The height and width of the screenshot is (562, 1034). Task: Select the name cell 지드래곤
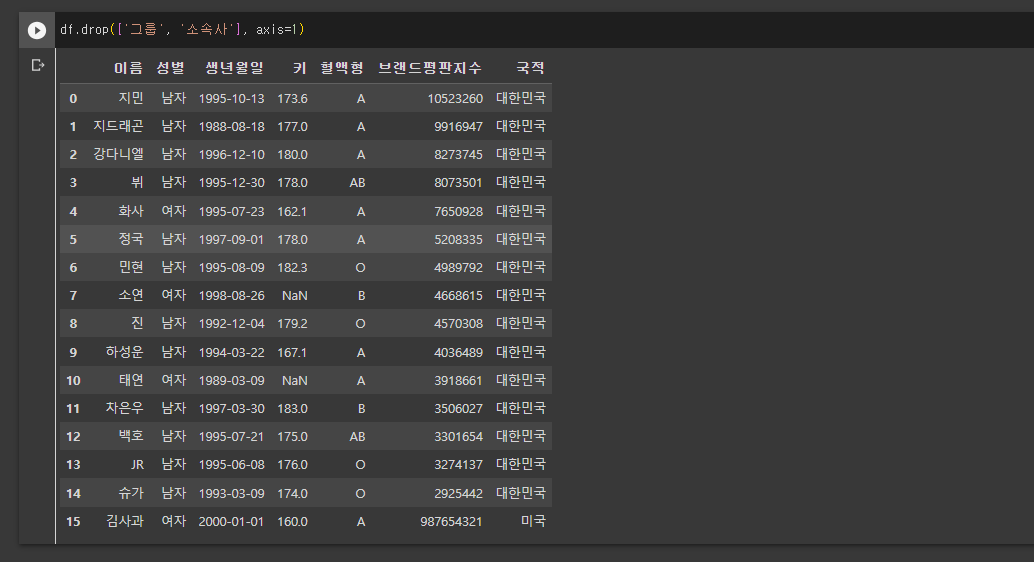(x=118, y=126)
